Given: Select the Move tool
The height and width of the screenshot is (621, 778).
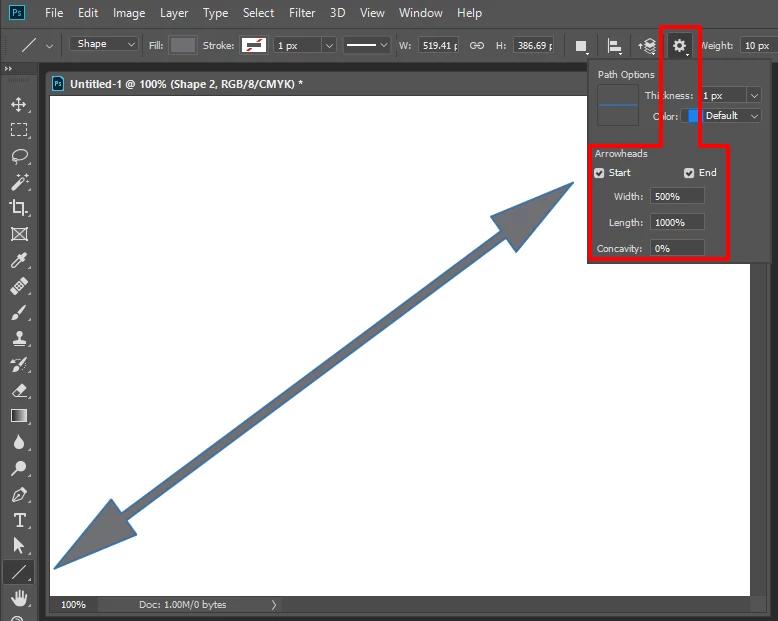Looking at the screenshot, I should (x=19, y=104).
